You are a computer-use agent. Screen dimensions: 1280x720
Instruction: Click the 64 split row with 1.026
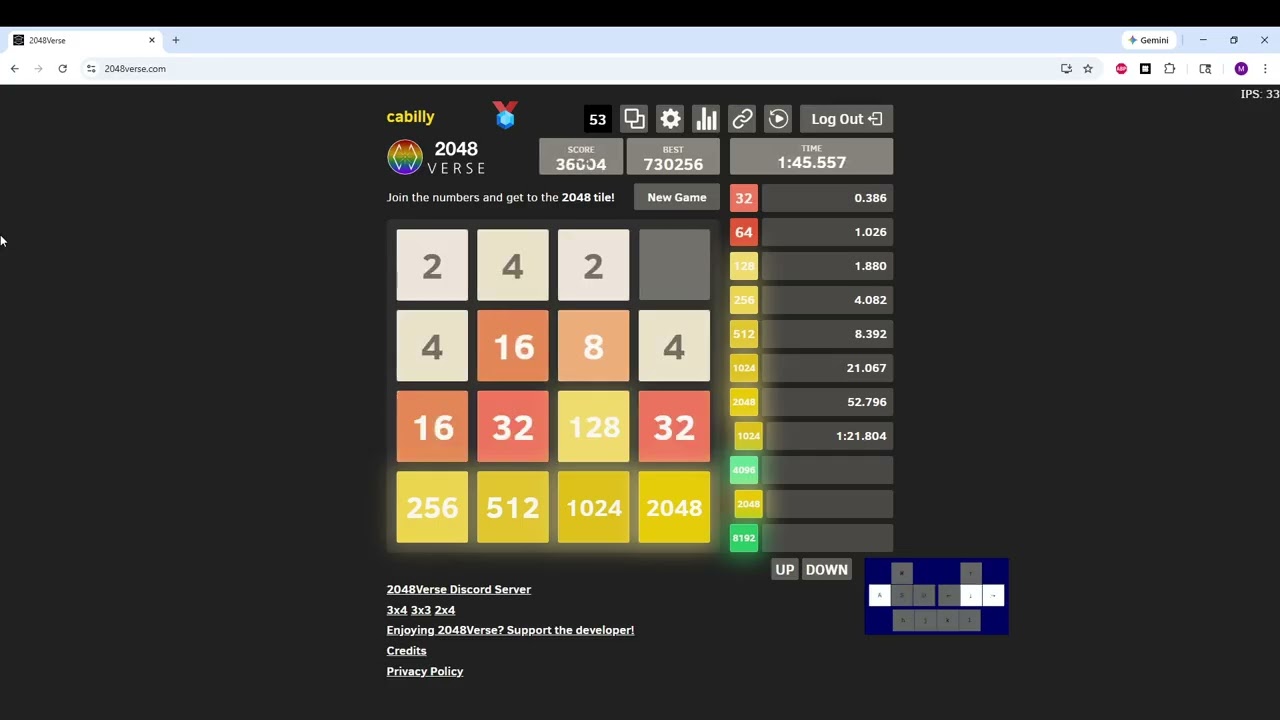click(811, 232)
